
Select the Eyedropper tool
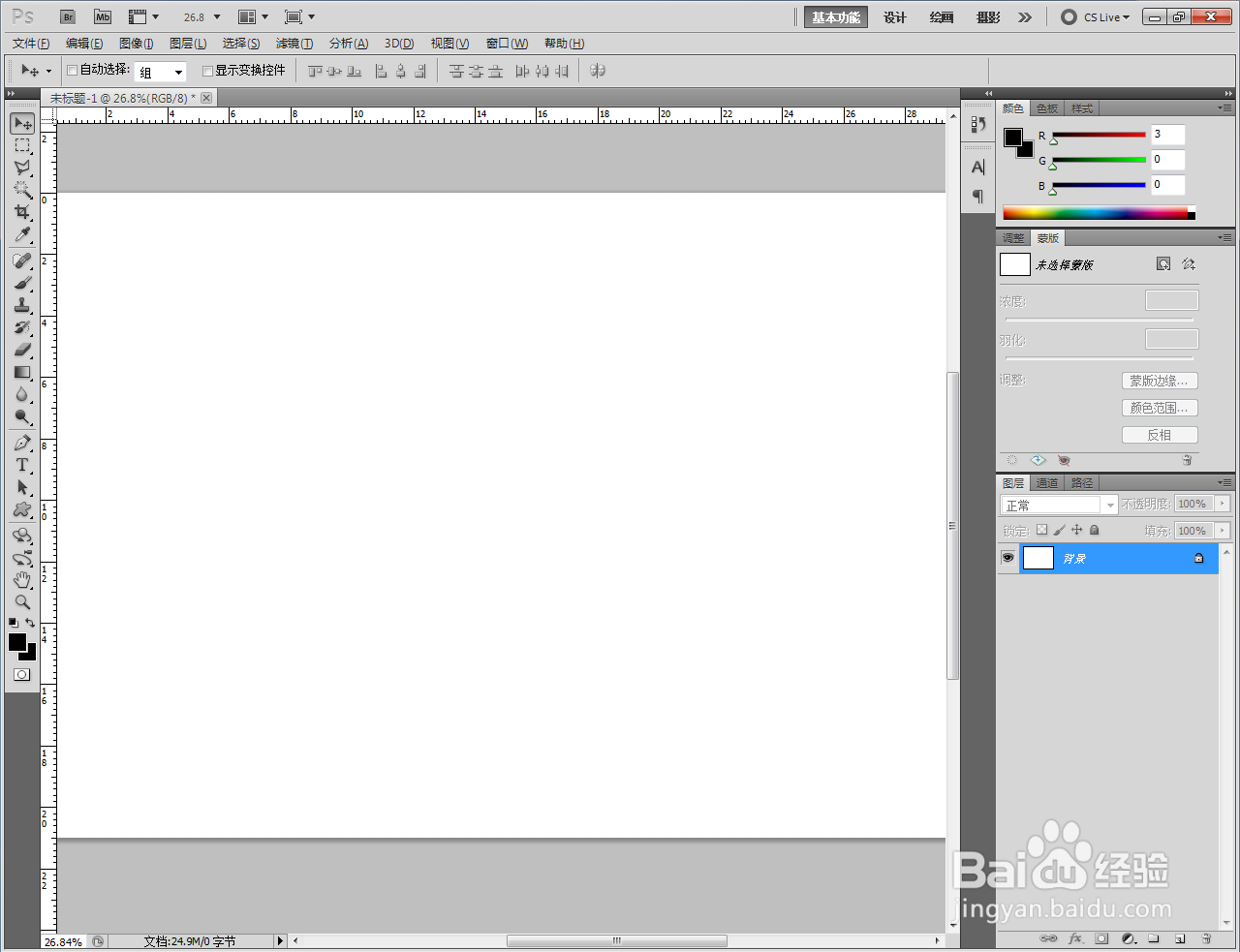click(22, 234)
